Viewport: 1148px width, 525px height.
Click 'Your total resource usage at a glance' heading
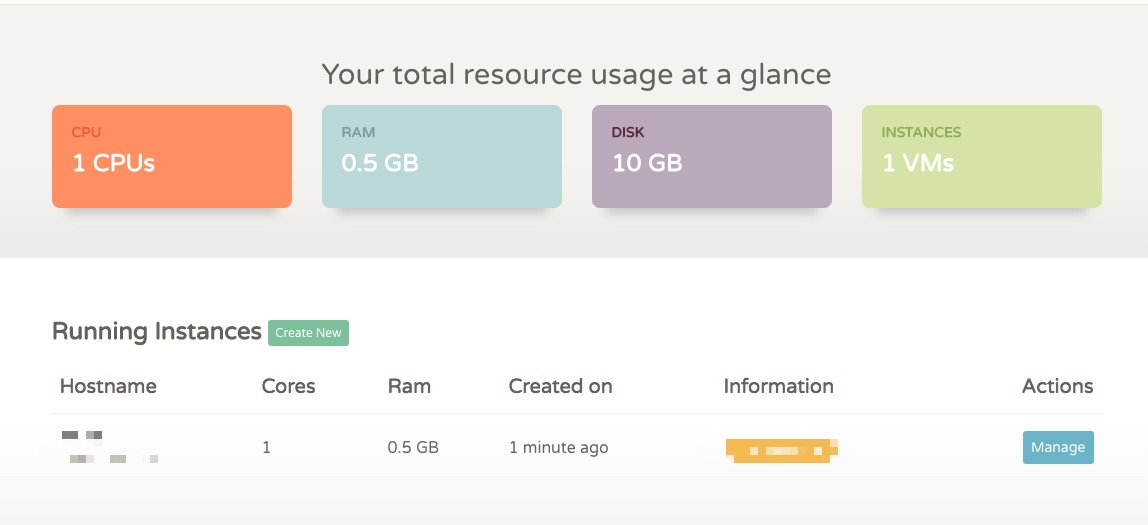[x=576, y=75]
